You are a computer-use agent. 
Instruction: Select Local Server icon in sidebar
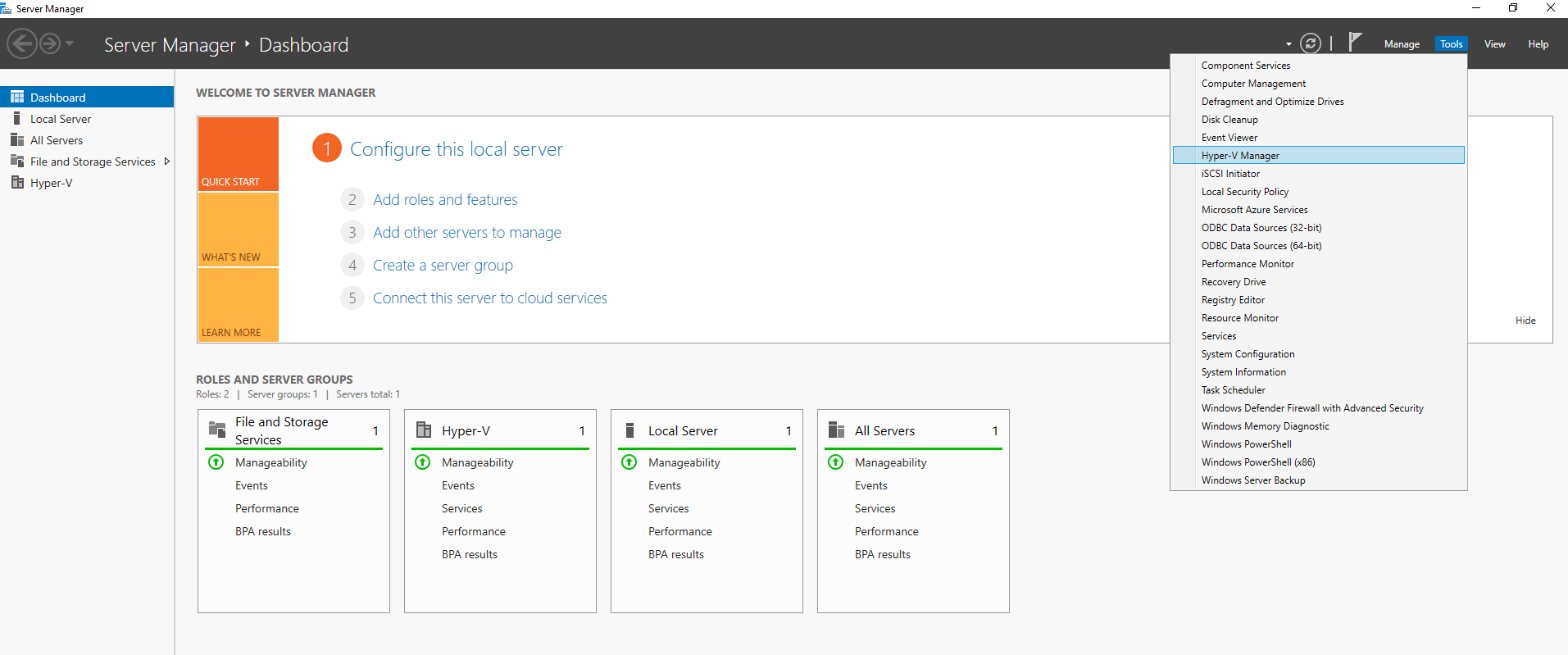pos(17,118)
